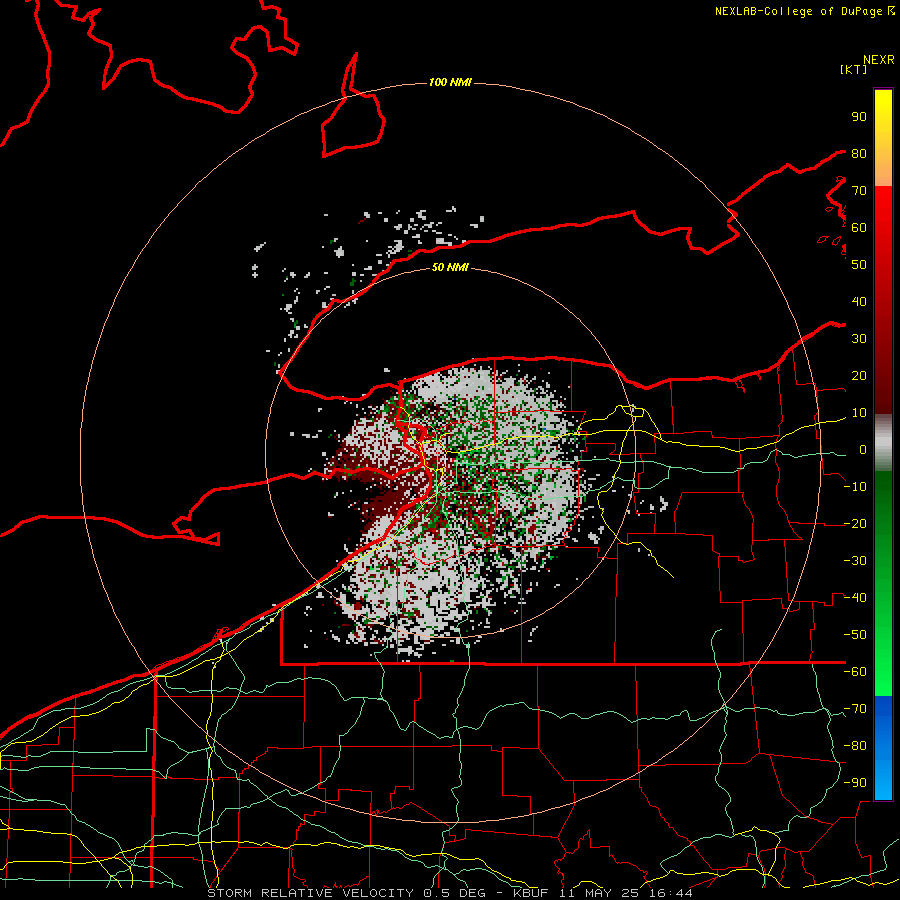Click the positive "90" scale value
900x900 pixels.
pos(859,117)
